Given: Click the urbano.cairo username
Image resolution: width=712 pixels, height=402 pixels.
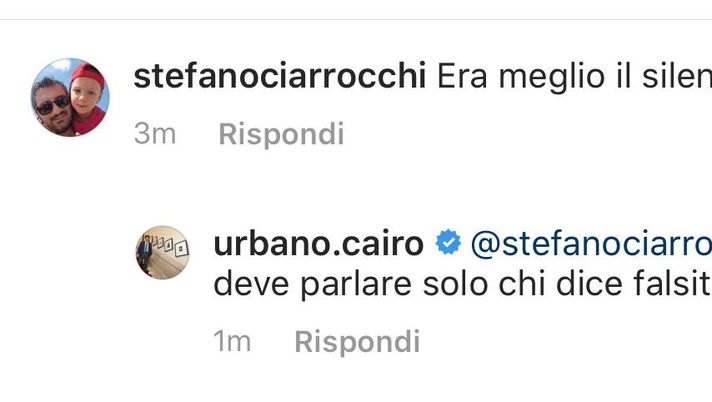Looking at the screenshot, I should pos(318,243).
